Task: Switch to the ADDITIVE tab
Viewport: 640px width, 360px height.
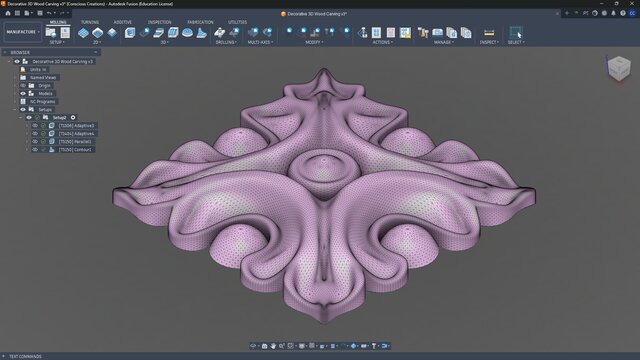Action: pos(122,22)
